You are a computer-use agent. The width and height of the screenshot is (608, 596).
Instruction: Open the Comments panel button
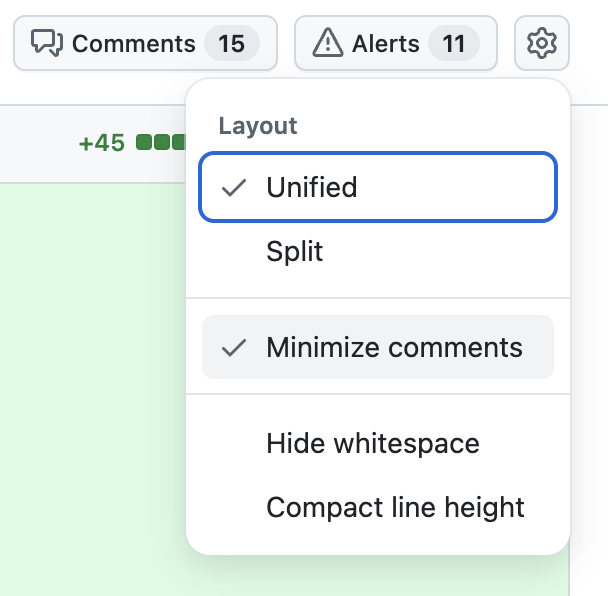pos(145,43)
